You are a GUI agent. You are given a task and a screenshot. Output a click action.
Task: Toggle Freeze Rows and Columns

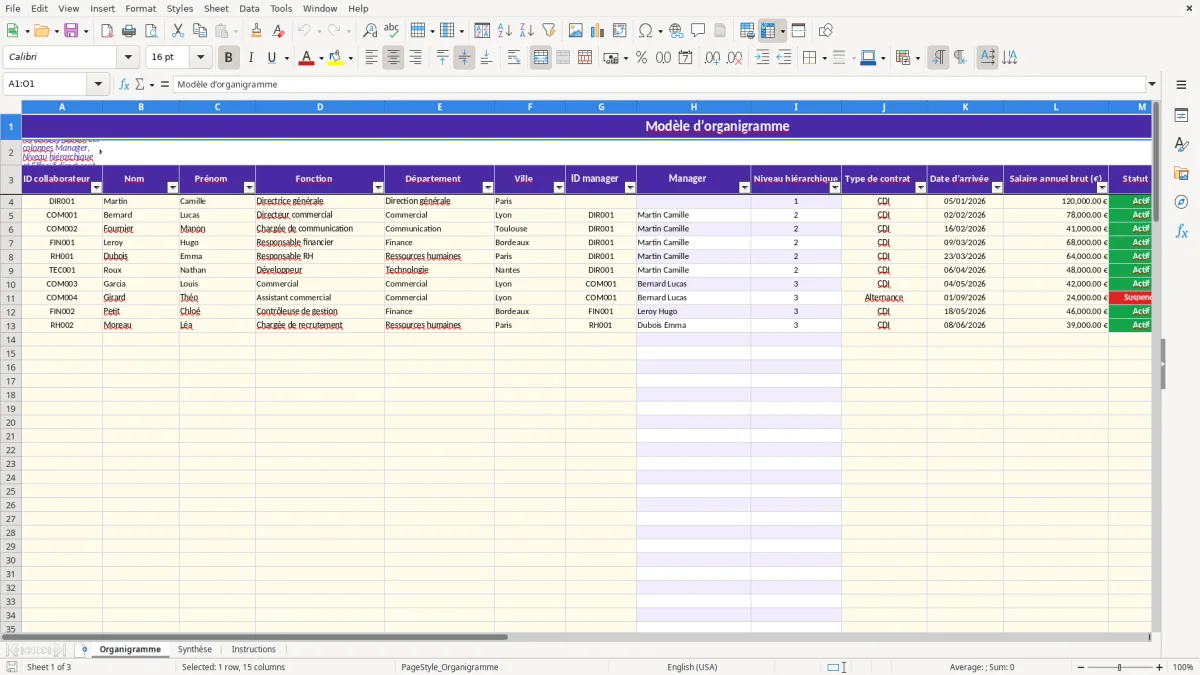[768, 31]
